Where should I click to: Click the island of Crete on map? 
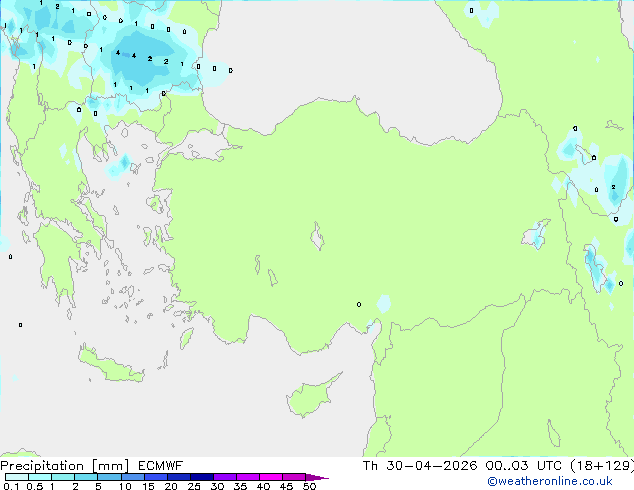click(x=110, y=365)
